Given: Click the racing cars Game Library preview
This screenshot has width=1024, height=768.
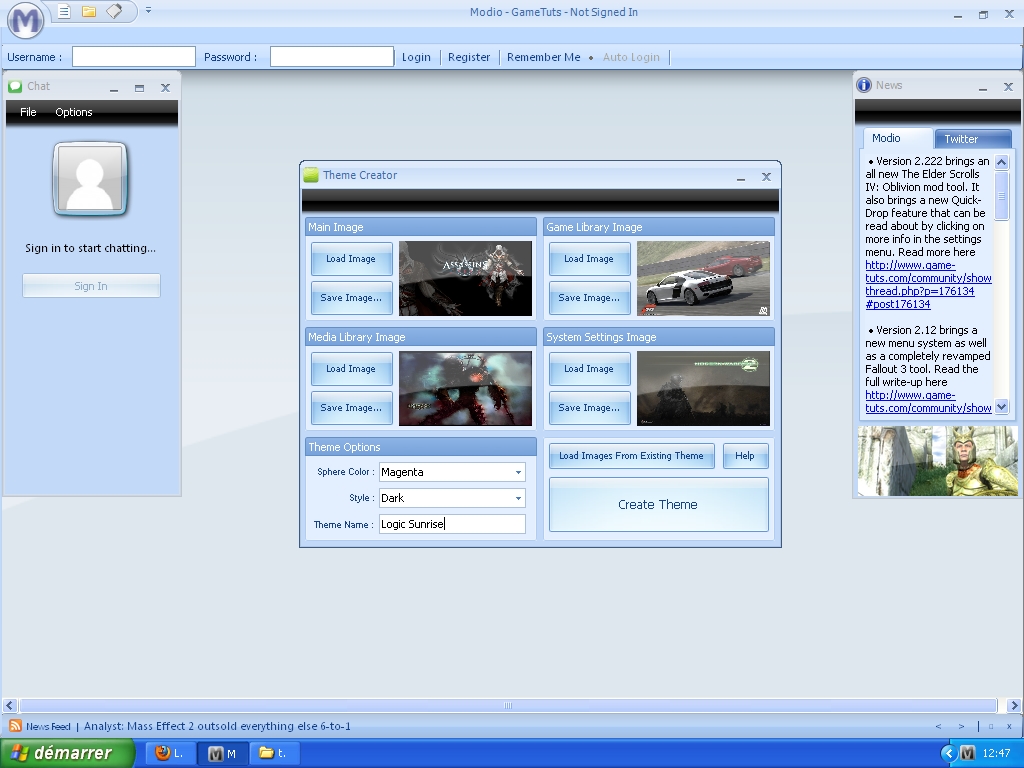Looking at the screenshot, I should tap(703, 279).
